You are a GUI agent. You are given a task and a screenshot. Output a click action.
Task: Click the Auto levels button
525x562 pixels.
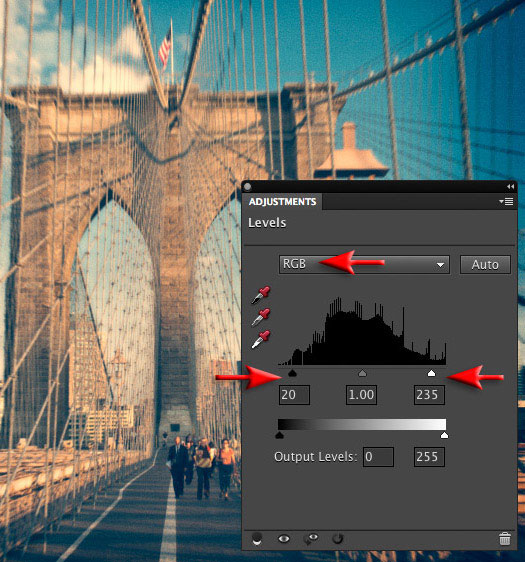(485, 265)
